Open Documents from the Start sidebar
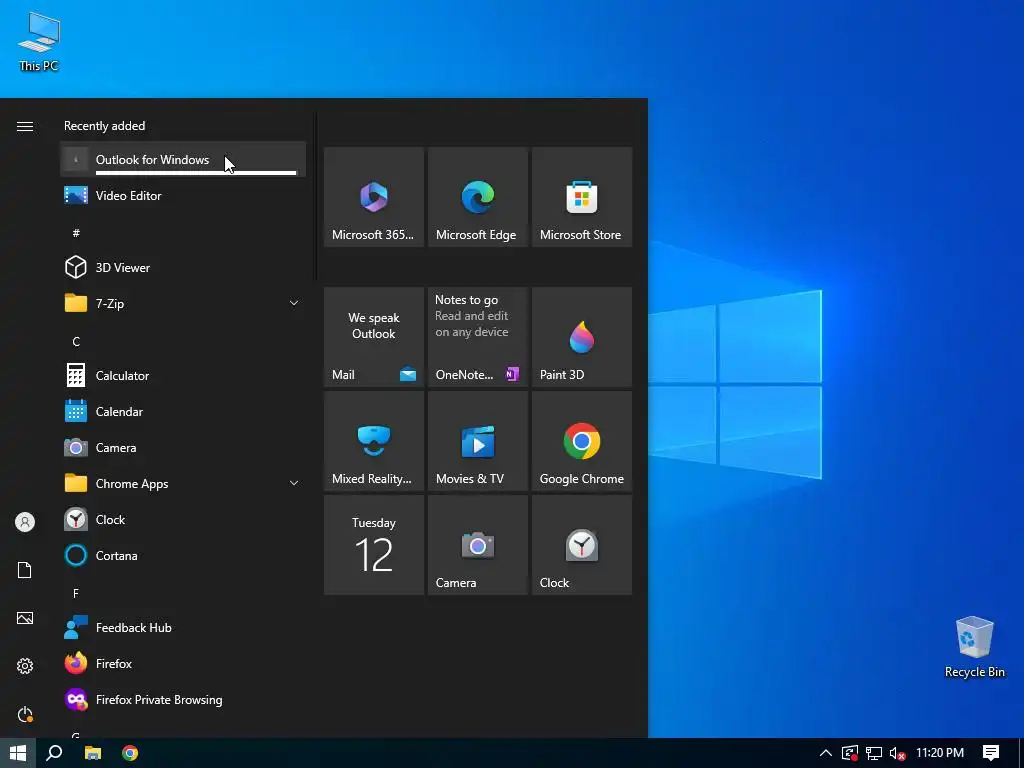This screenshot has height=768, width=1024. pos(25,570)
